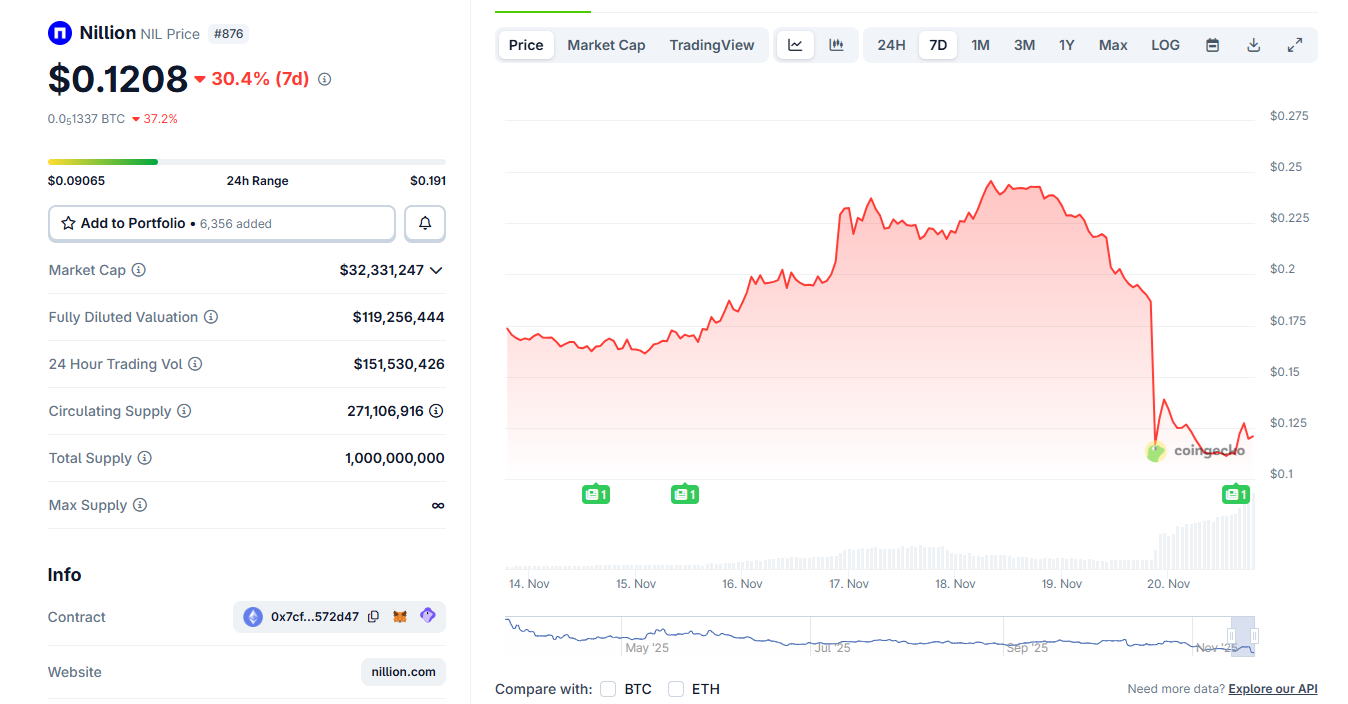Copy the contract address via copy icon
The height and width of the screenshot is (704, 1348).
click(373, 616)
